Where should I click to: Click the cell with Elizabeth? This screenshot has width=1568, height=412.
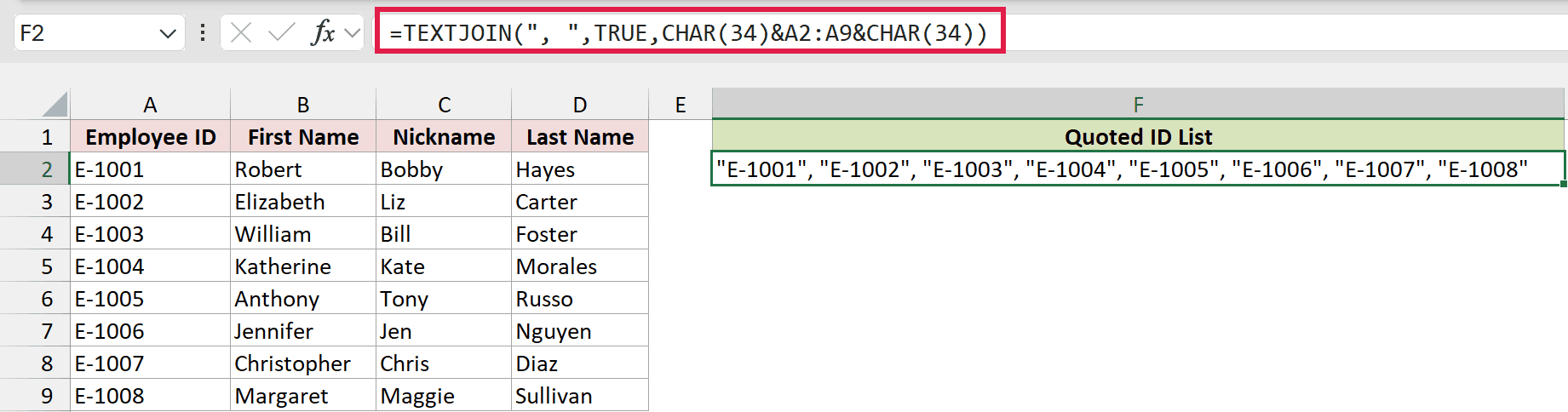(x=303, y=202)
